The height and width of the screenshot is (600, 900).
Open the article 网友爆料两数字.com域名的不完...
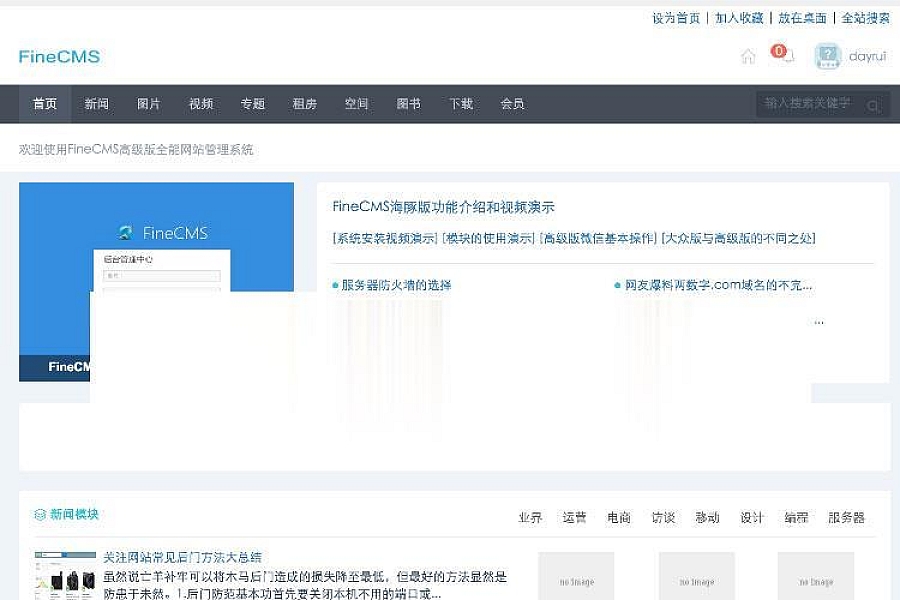point(718,285)
